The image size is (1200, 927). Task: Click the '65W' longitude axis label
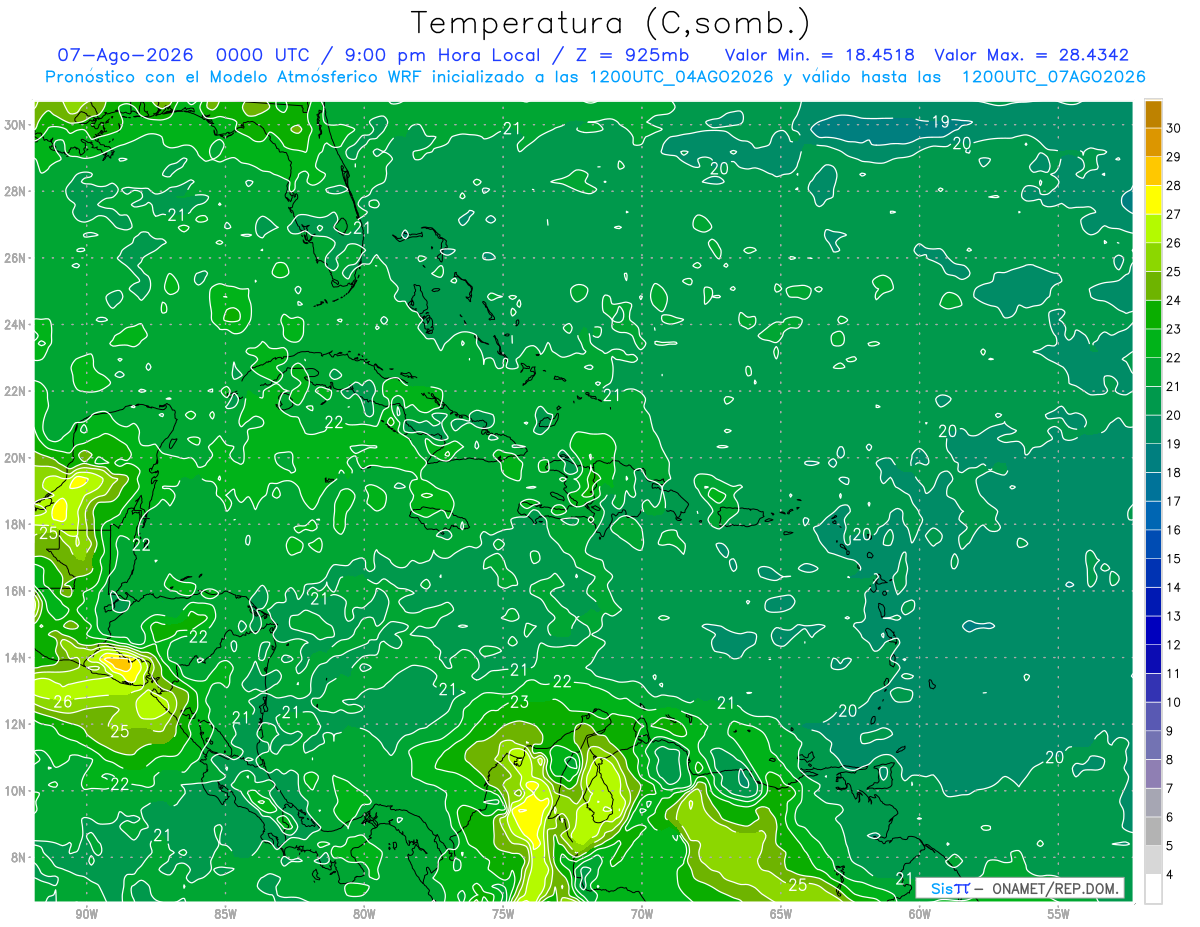point(781,914)
